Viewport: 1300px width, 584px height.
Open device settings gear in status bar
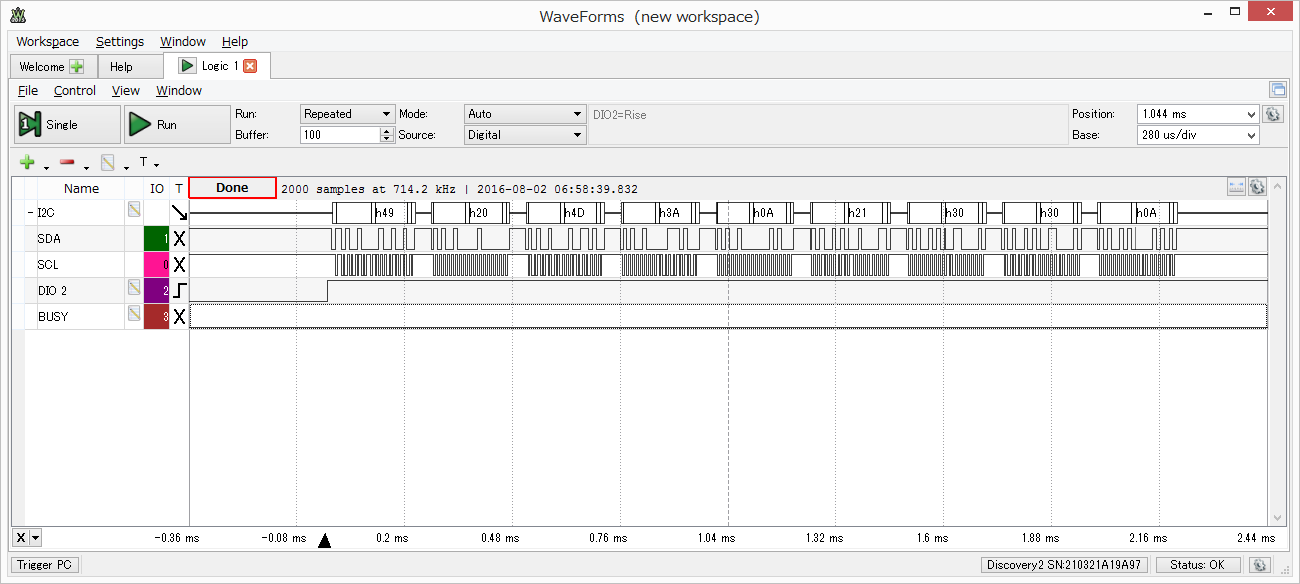pos(1260,565)
